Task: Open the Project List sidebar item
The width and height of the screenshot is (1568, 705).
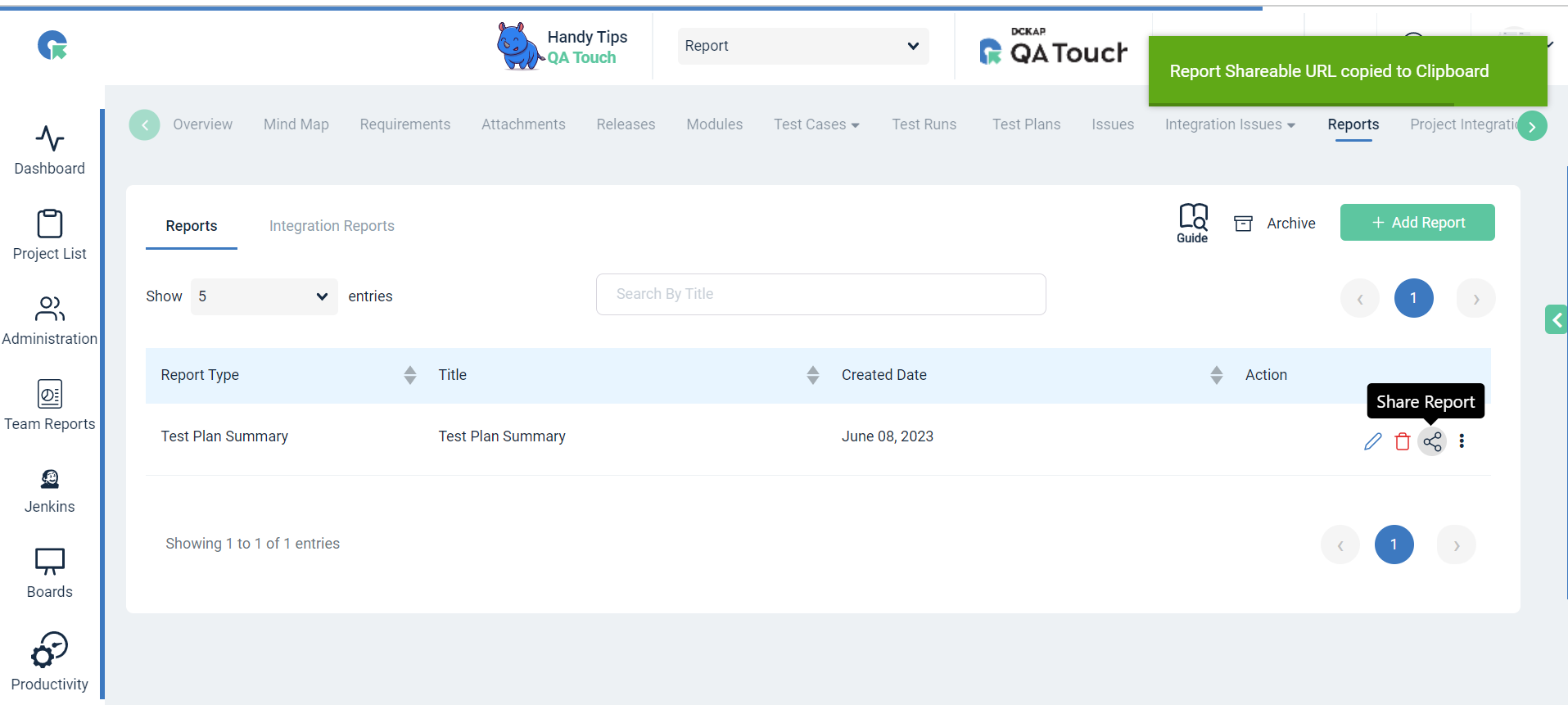Action: [x=49, y=235]
